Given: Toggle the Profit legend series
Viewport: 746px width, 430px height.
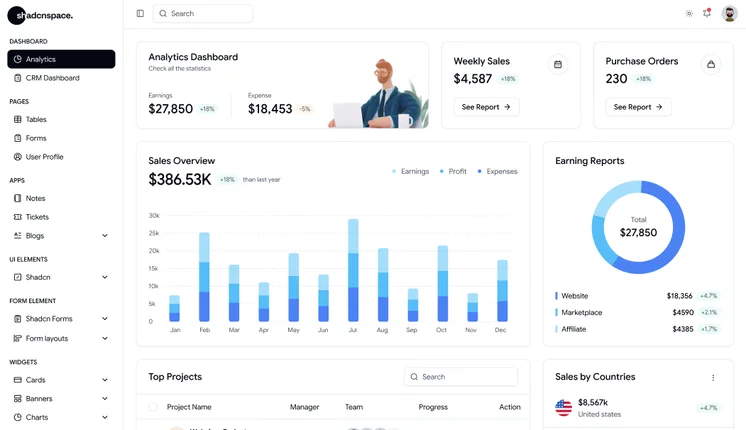Looking at the screenshot, I should (x=453, y=171).
